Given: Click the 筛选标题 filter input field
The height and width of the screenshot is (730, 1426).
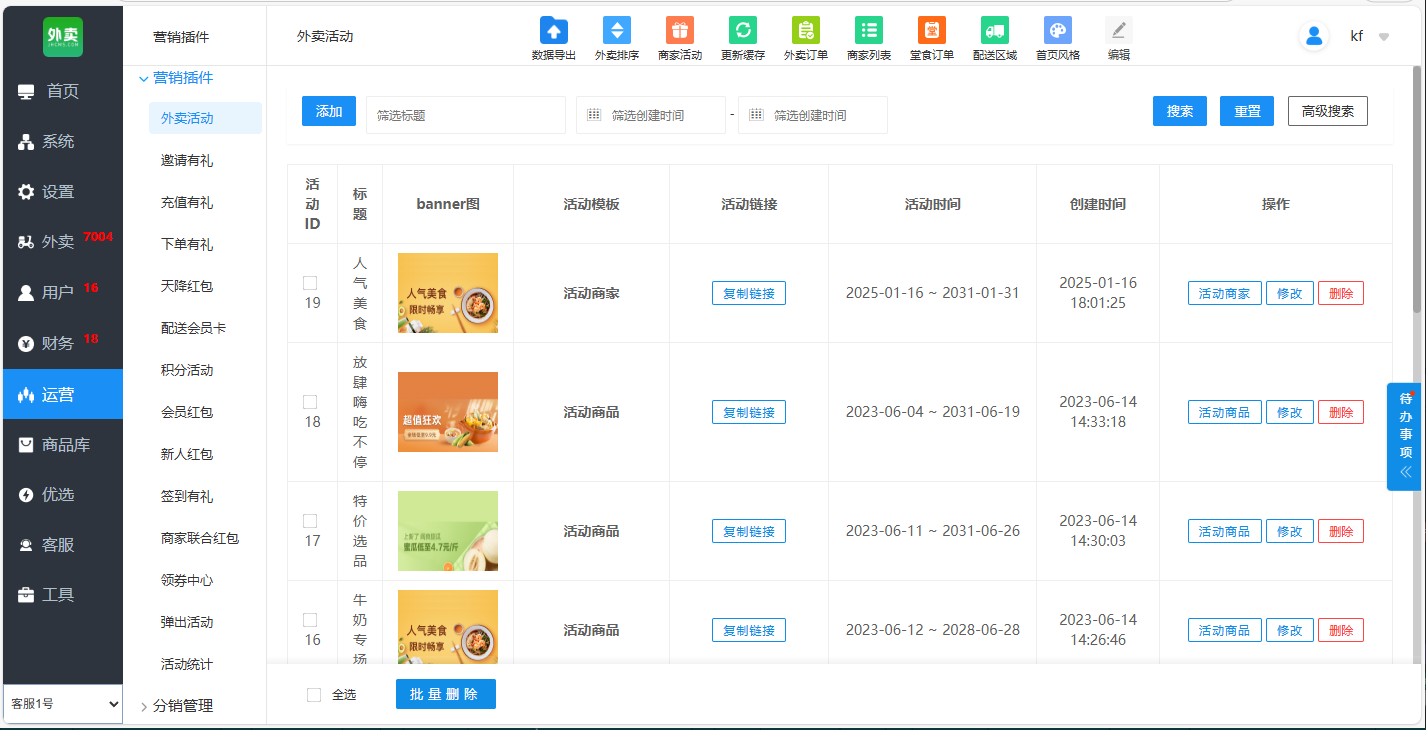Looking at the screenshot, I should (465, 115).
